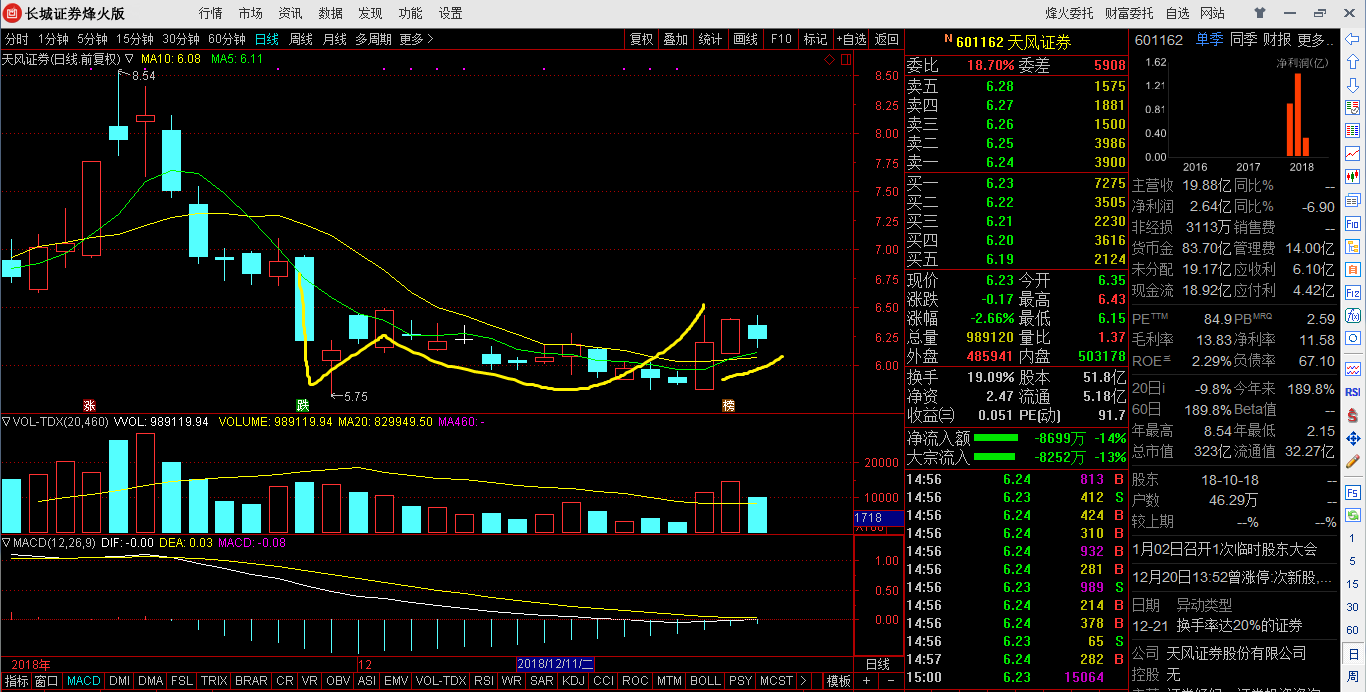
Task: Show more indicators with the > arrow
Action: (802, 681)
